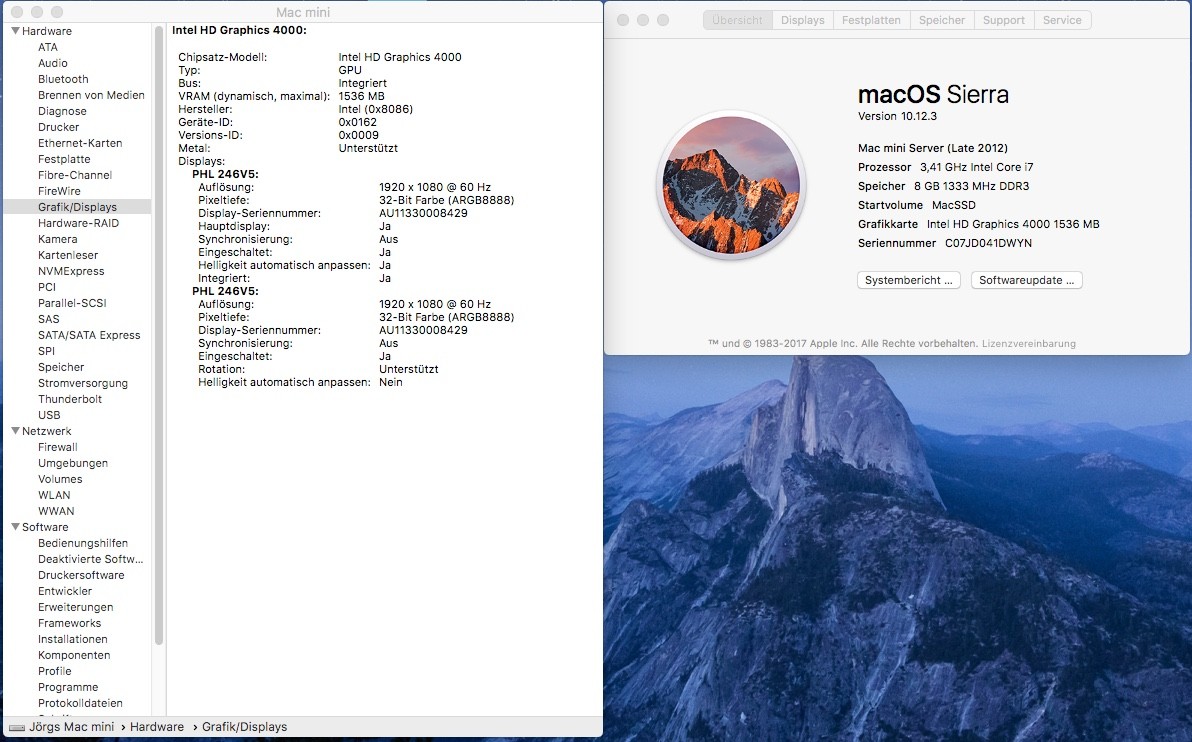Select Grafik/Displays in the sidebar
This screenshot has height=742, width=1192.
78,207
